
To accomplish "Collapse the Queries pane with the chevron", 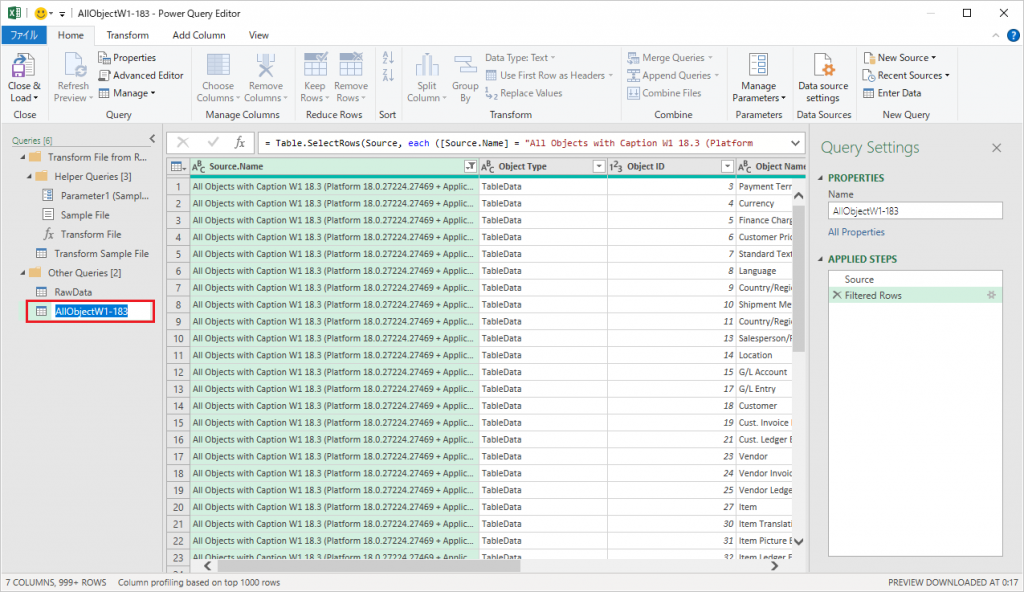I will pyautogui.click(x=152, y=139).
